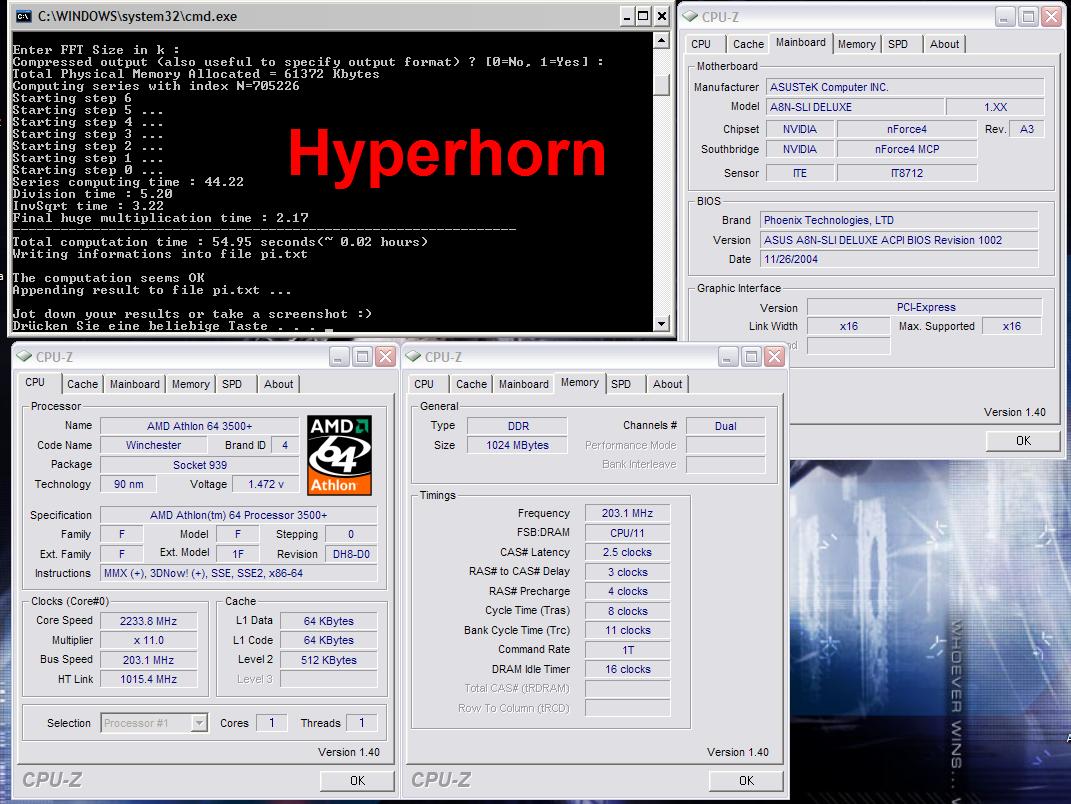Click the CAS# Latency 2.5 clocks value
1071x804 pixels.
click(627, 552)
